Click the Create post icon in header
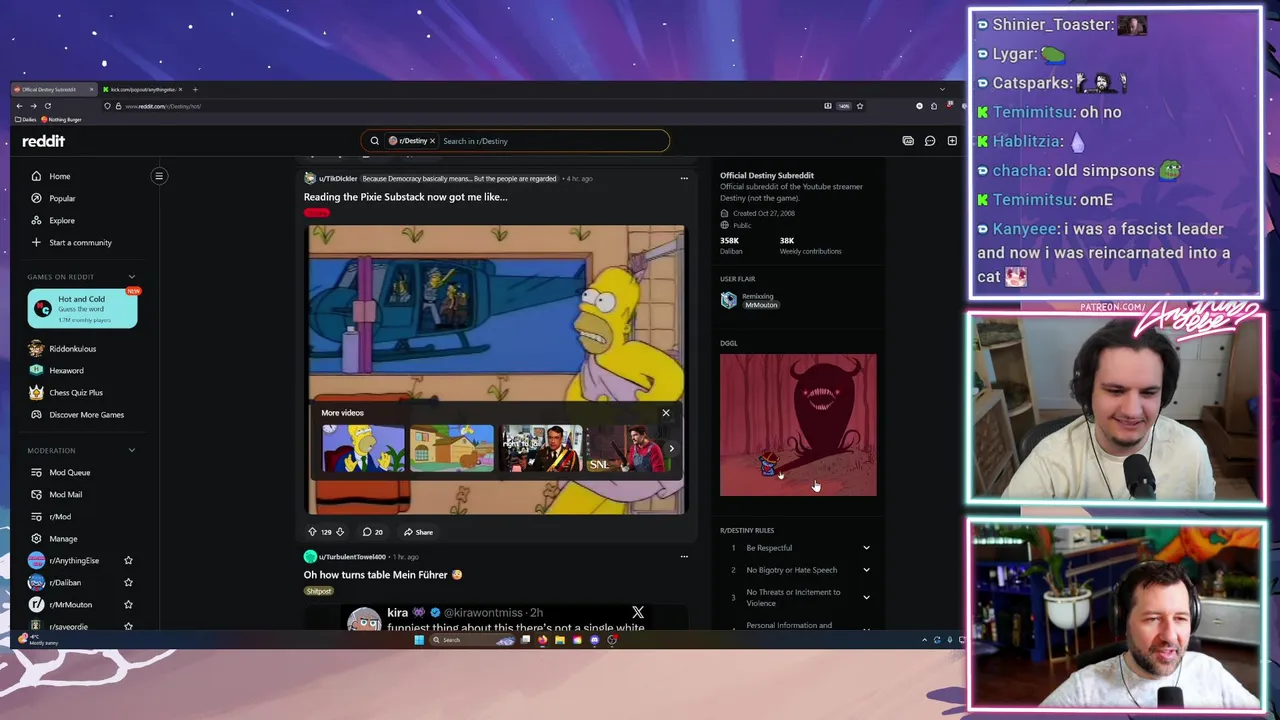This screenshot has height=720, width=1280. click(x=952, y=141)
